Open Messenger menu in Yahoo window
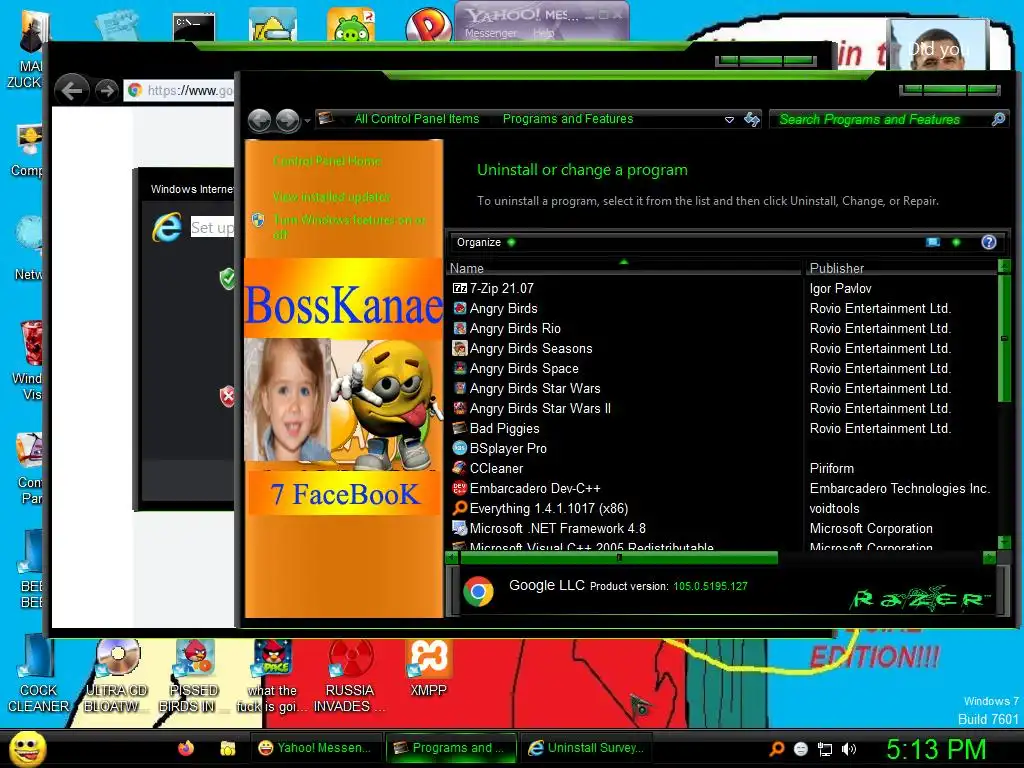Image resolution: width=1024 pixels, height=768 pixels. click(490, 33)
